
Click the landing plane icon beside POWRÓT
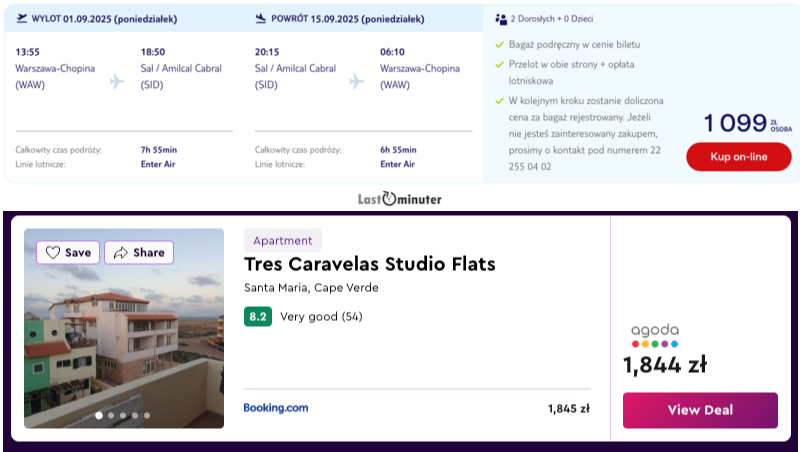coord(261,19)
